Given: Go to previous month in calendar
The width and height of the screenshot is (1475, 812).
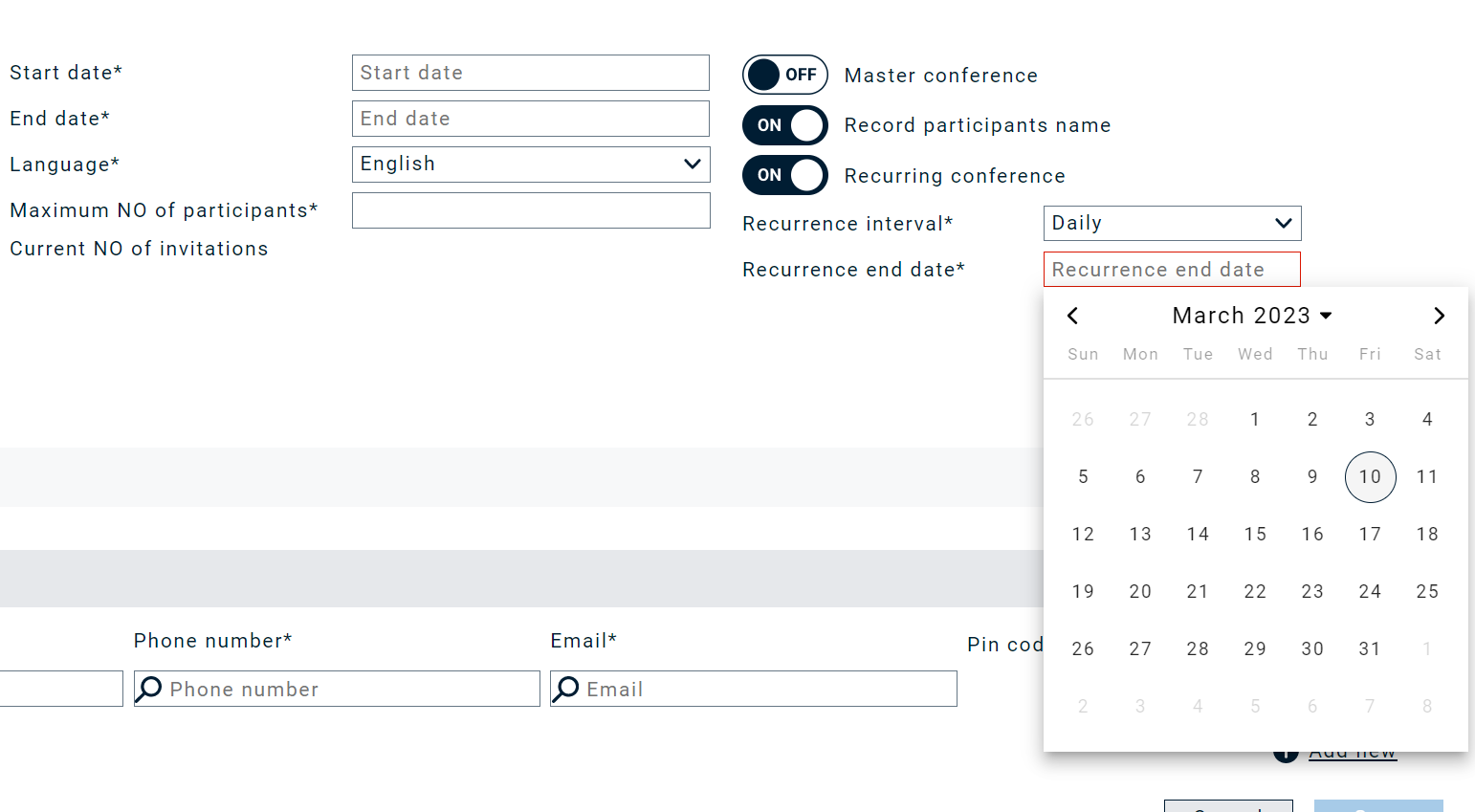Looking at the screenshot, I should coord(1072,316).
